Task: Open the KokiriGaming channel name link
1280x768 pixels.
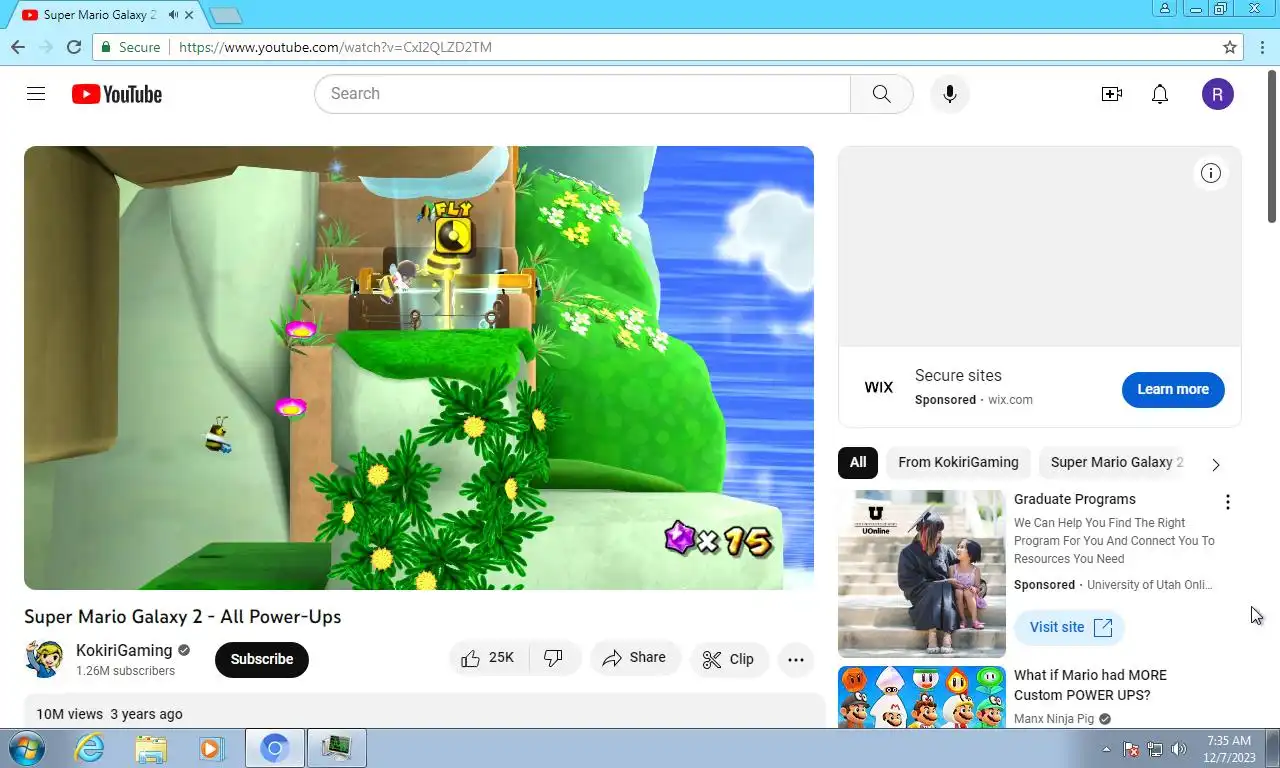Action: click(x=124, y=650)
